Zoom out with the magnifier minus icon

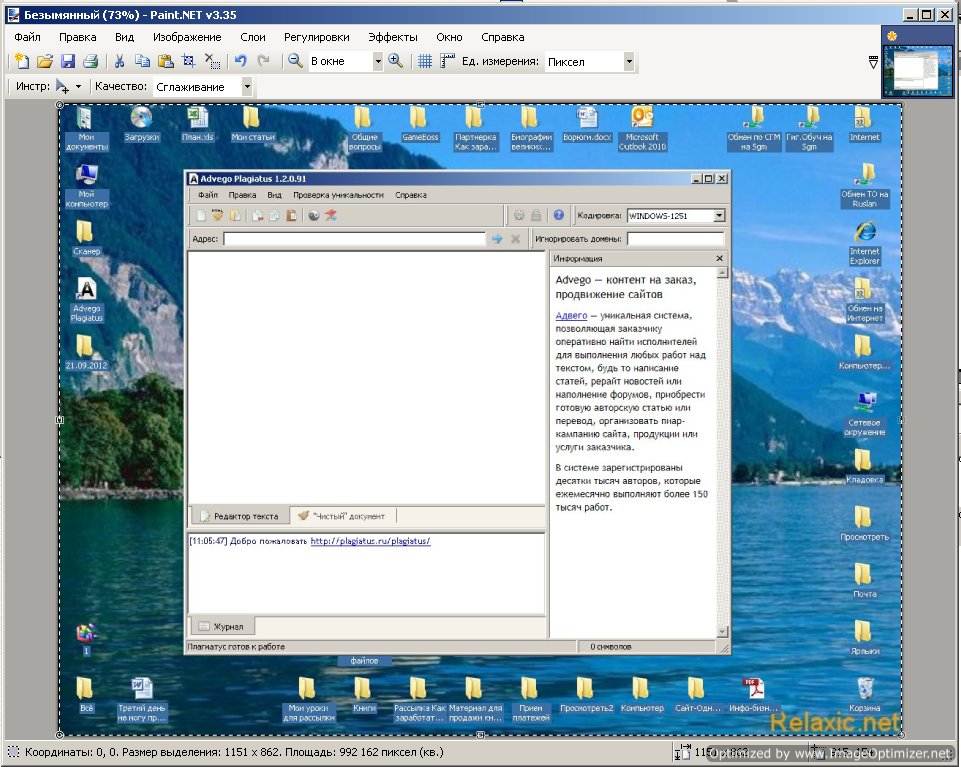point(295,61)
